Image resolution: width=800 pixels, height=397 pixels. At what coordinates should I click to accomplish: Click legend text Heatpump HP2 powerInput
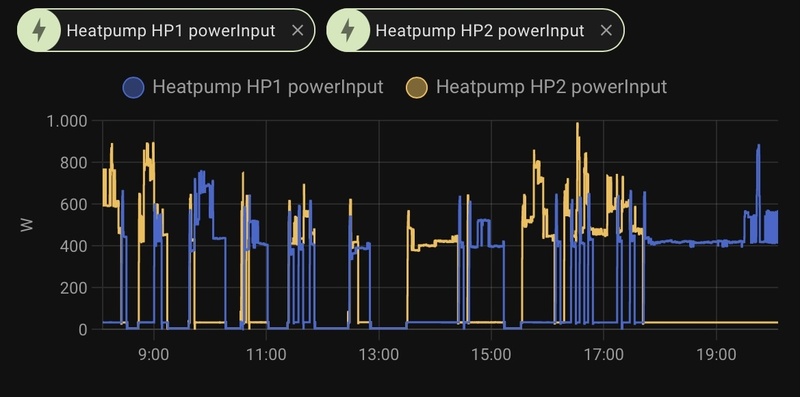pos(552,87)
